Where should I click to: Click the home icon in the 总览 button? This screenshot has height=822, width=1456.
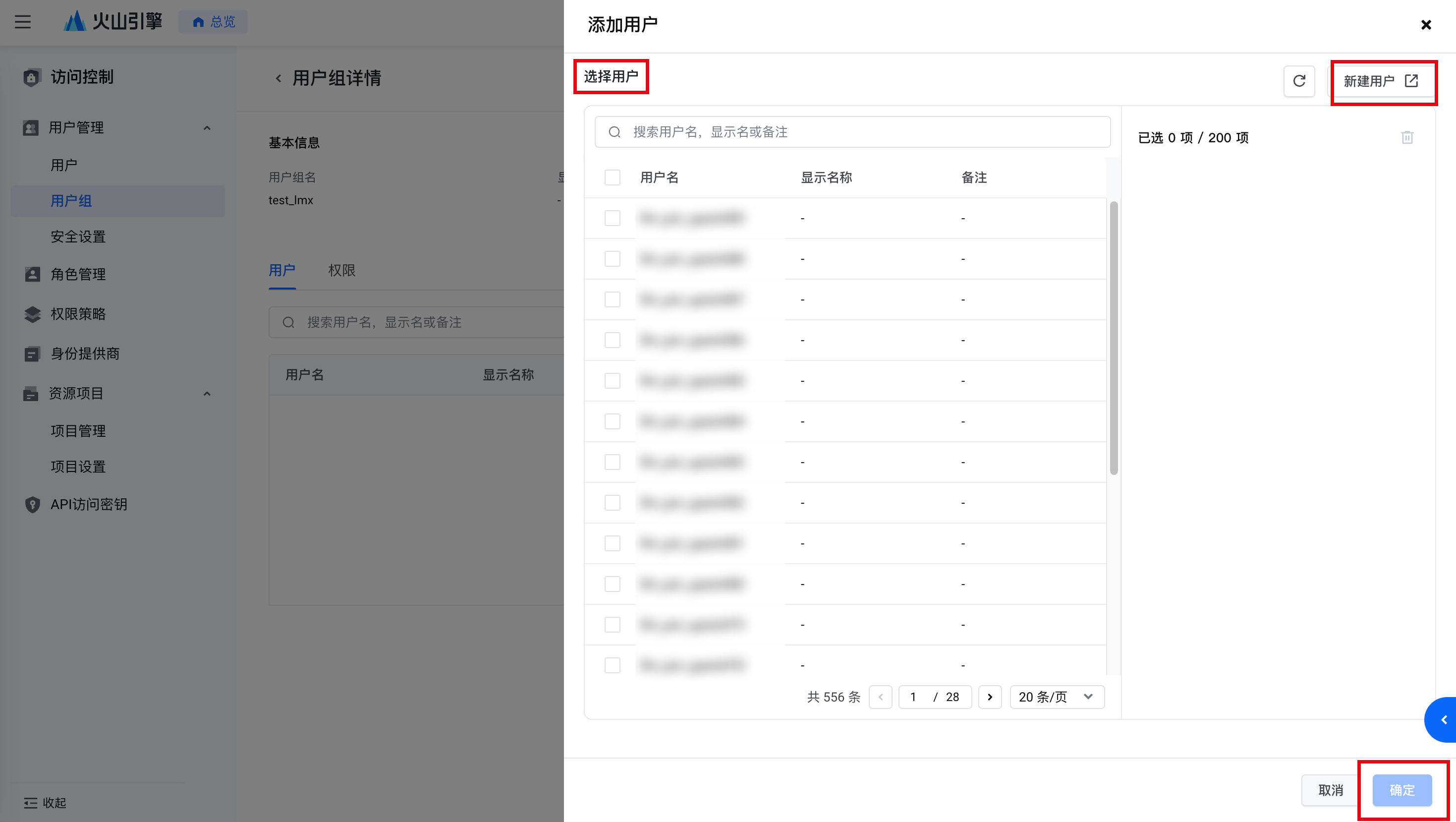click(198, 22)
